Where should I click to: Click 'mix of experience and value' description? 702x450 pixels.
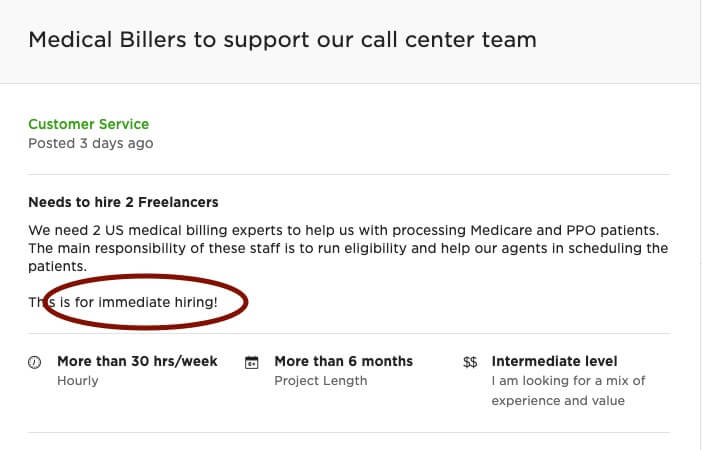(x=569, y=390)
